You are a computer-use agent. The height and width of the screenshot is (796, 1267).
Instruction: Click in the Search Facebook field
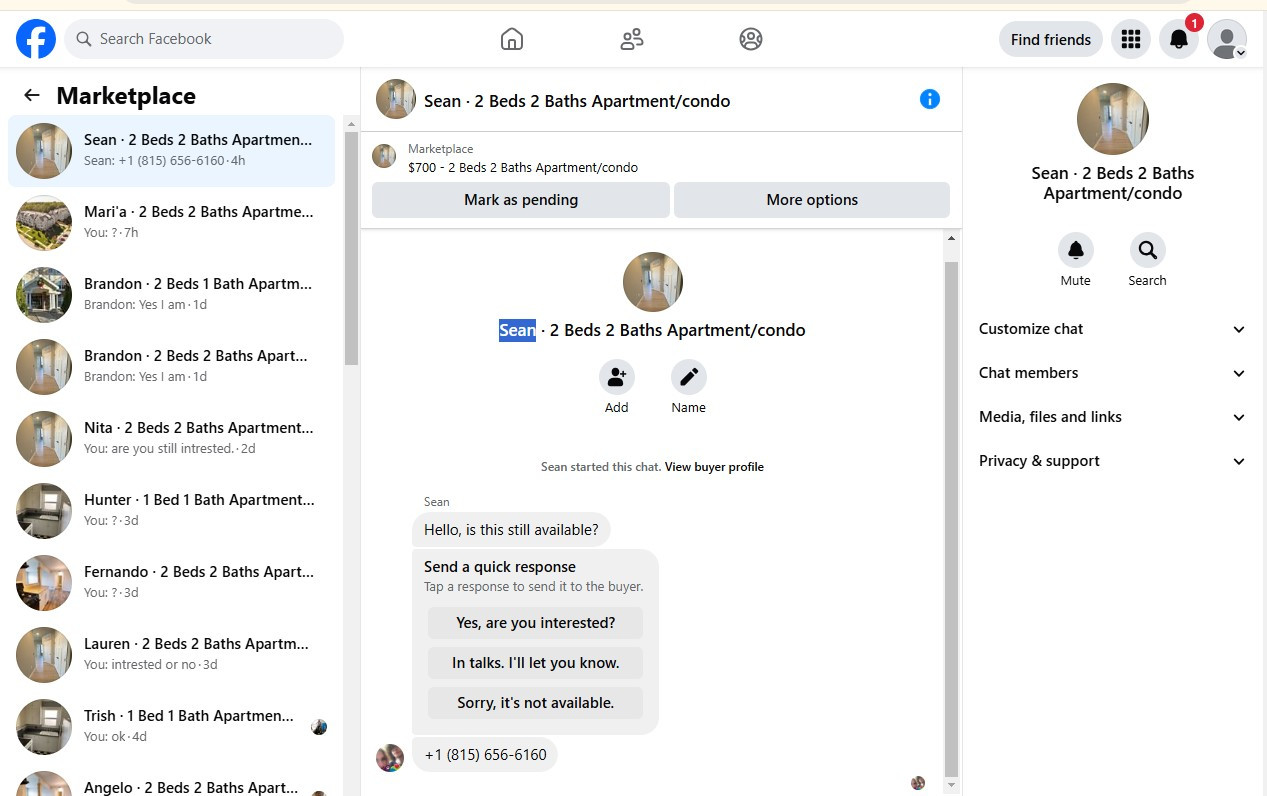(x=204, y=39)
